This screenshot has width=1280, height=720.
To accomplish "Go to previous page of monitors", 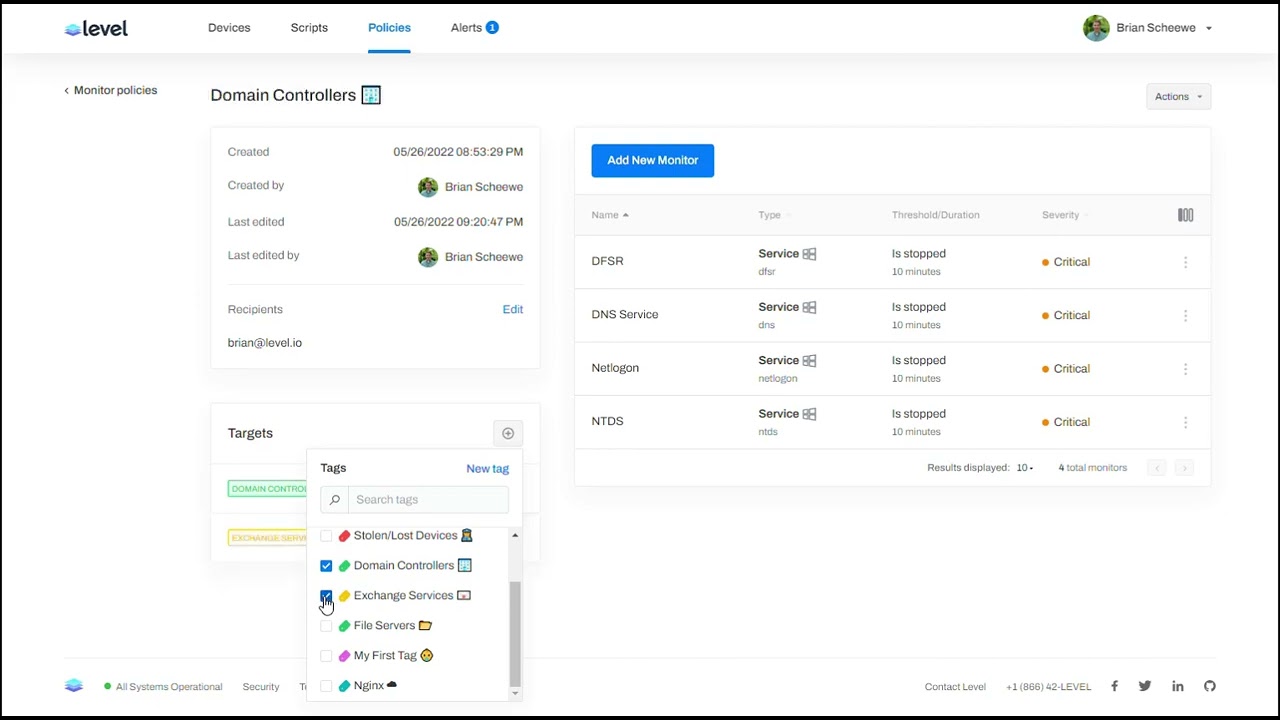I will 1157,468.
